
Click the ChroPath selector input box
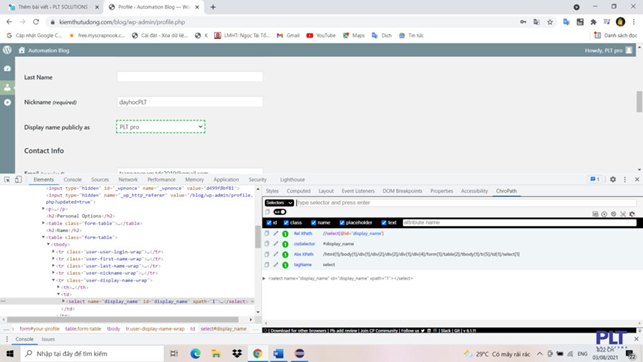click(x=466, y=203)
